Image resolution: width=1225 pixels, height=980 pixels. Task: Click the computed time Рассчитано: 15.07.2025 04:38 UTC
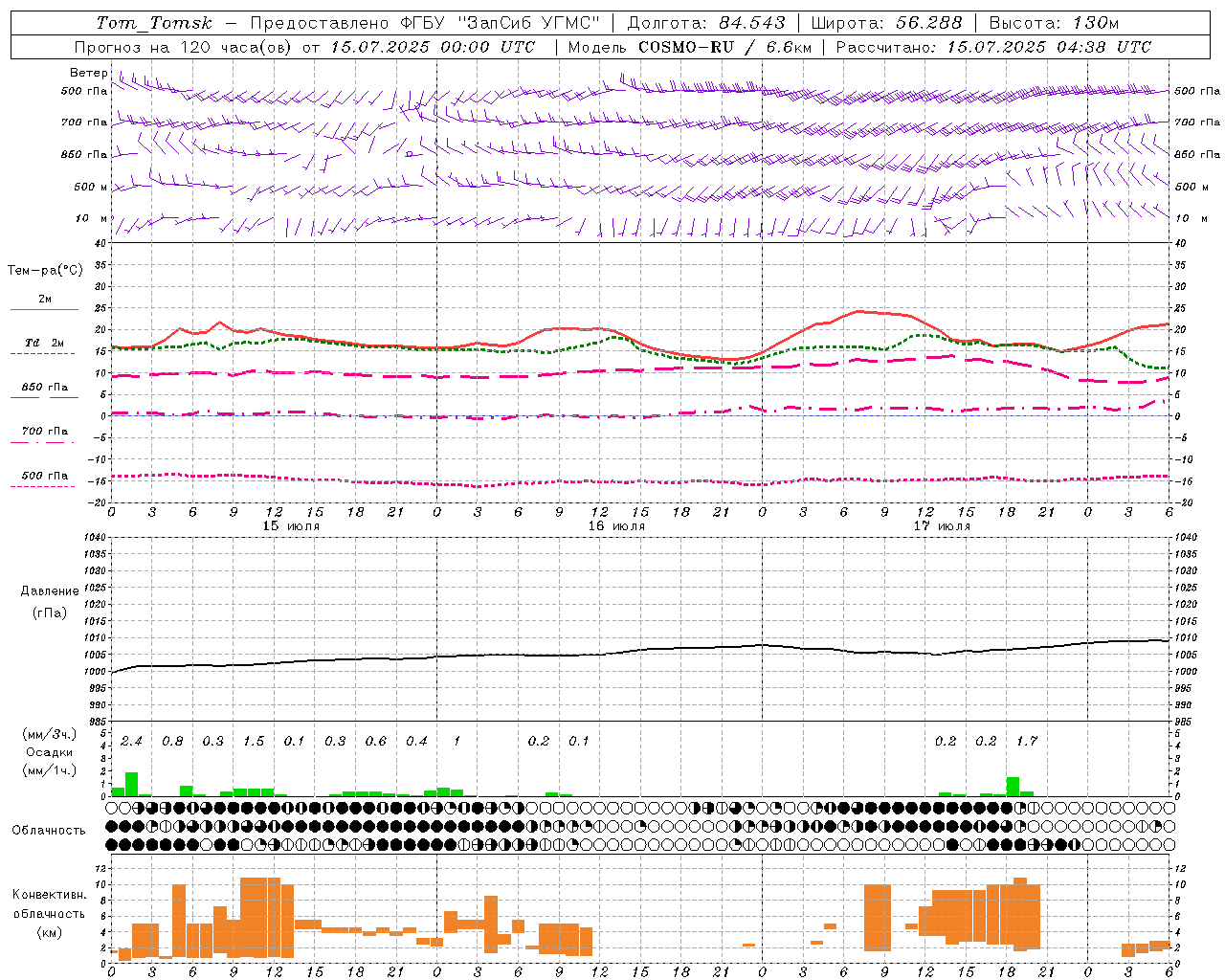click(993, 47)
